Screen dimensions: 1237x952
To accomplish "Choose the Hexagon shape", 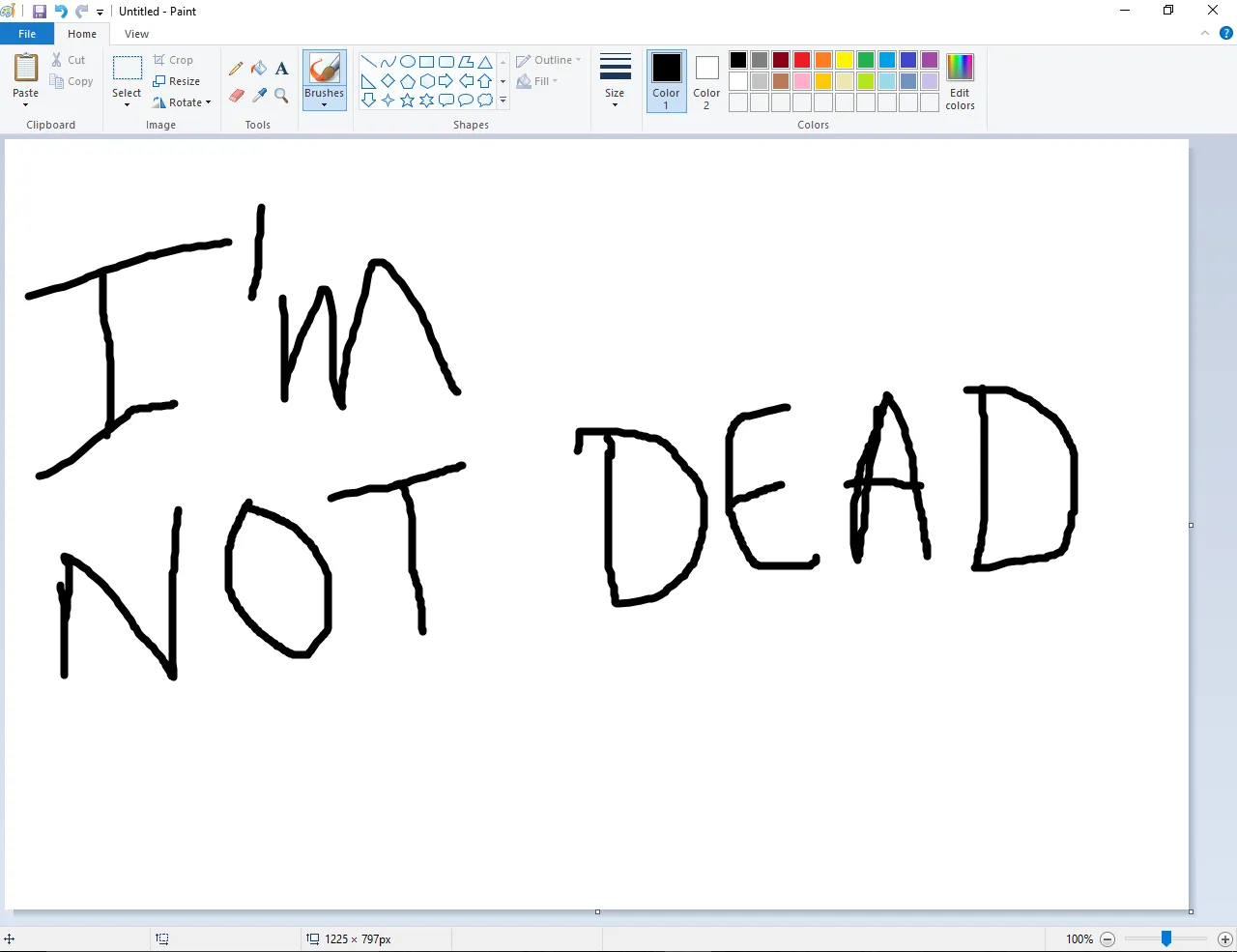I will 427,81.
